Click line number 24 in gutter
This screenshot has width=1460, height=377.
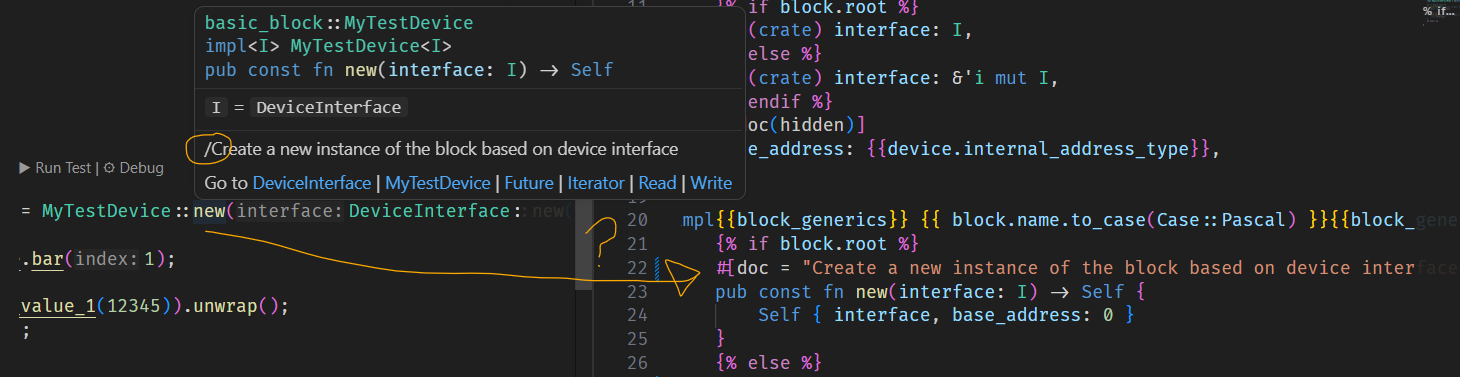[x=637, y=314]
